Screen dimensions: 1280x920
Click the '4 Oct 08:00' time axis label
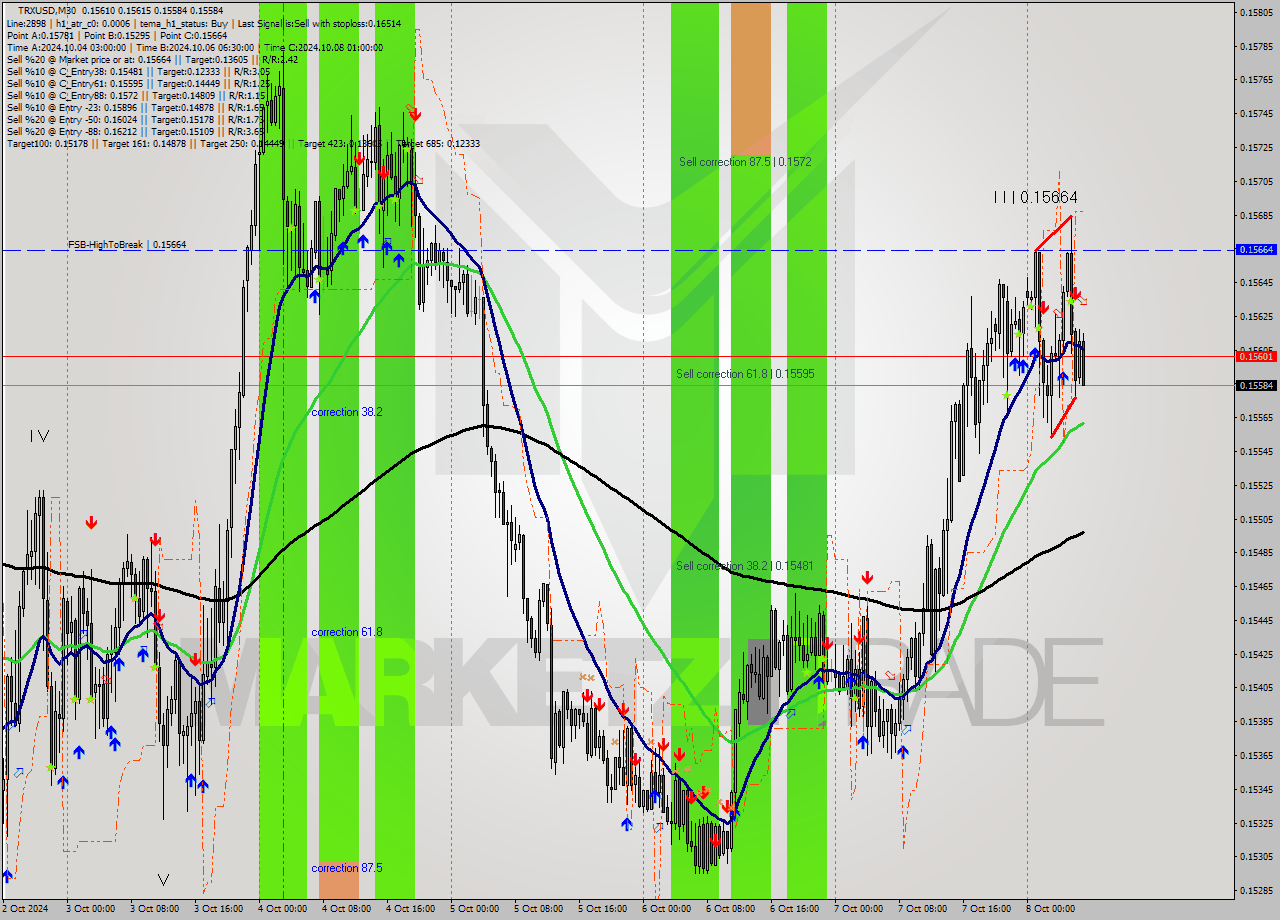coord(347,909)
